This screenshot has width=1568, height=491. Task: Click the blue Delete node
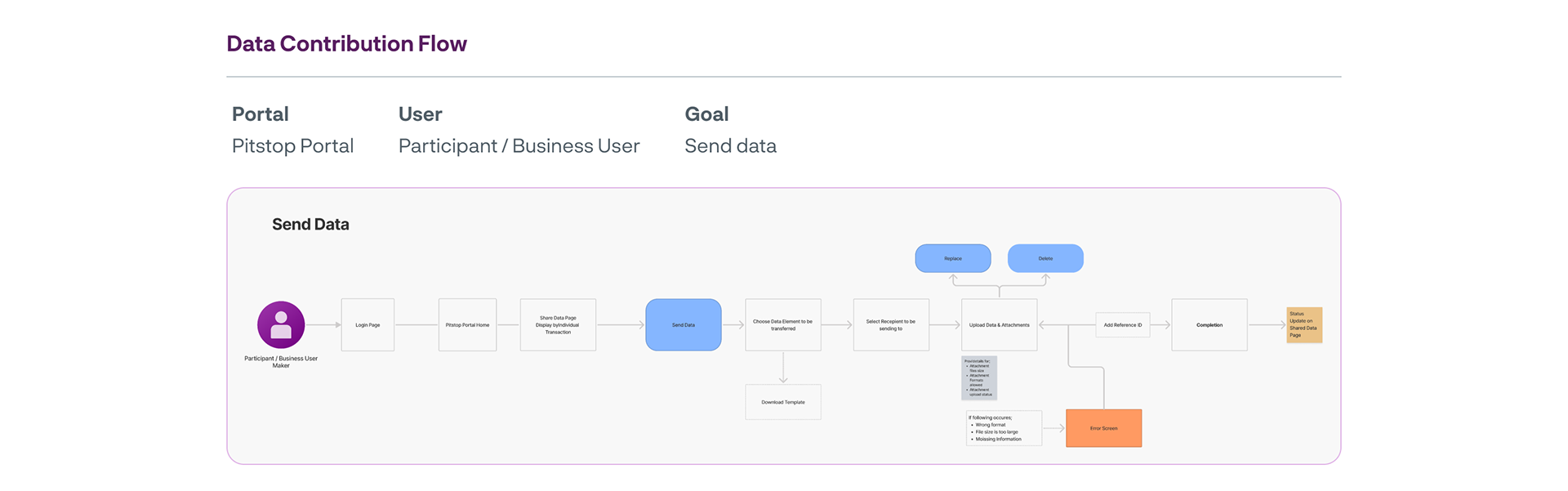coord(1045,258)
